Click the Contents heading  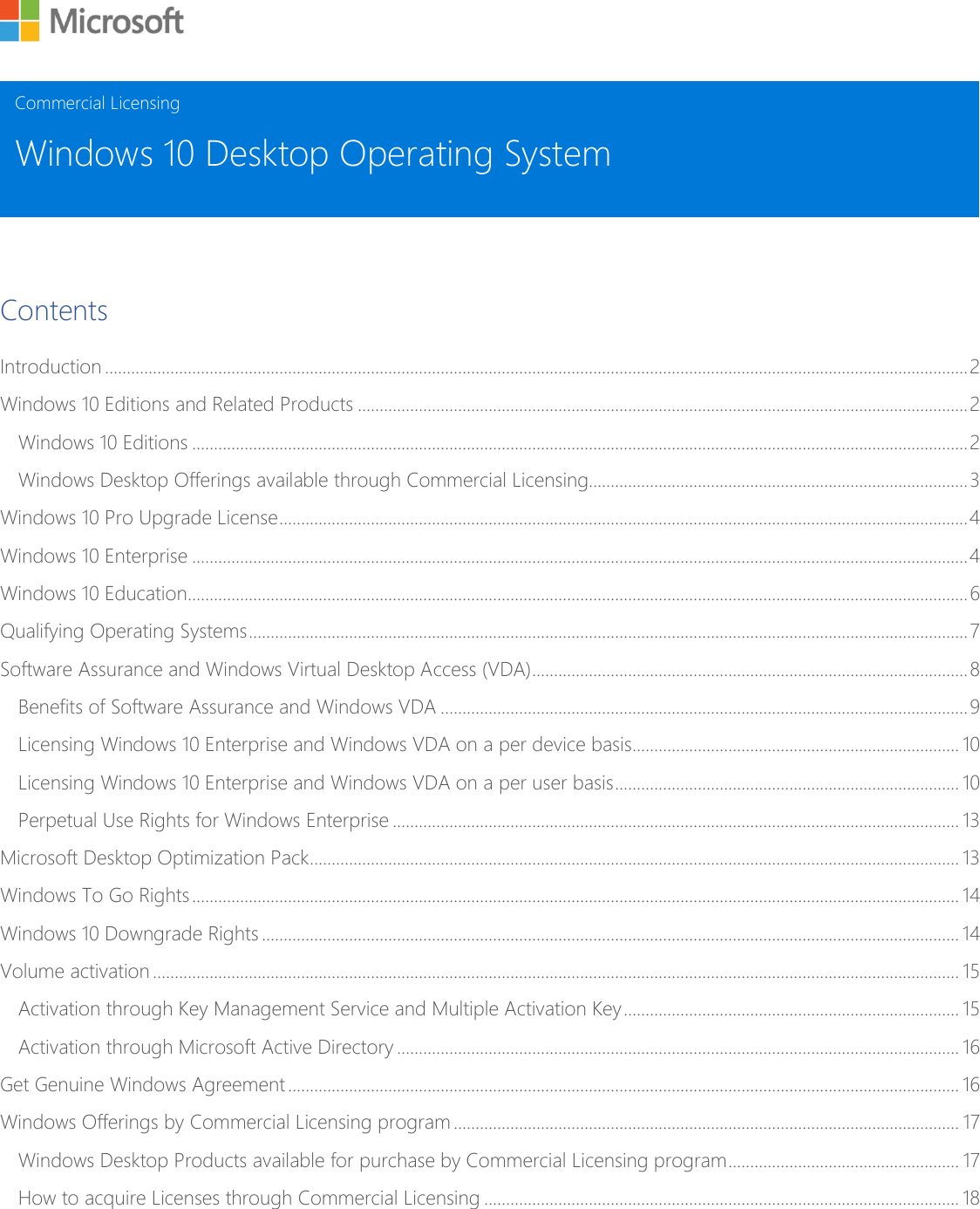pyautogui.click(x=55, y=311)
